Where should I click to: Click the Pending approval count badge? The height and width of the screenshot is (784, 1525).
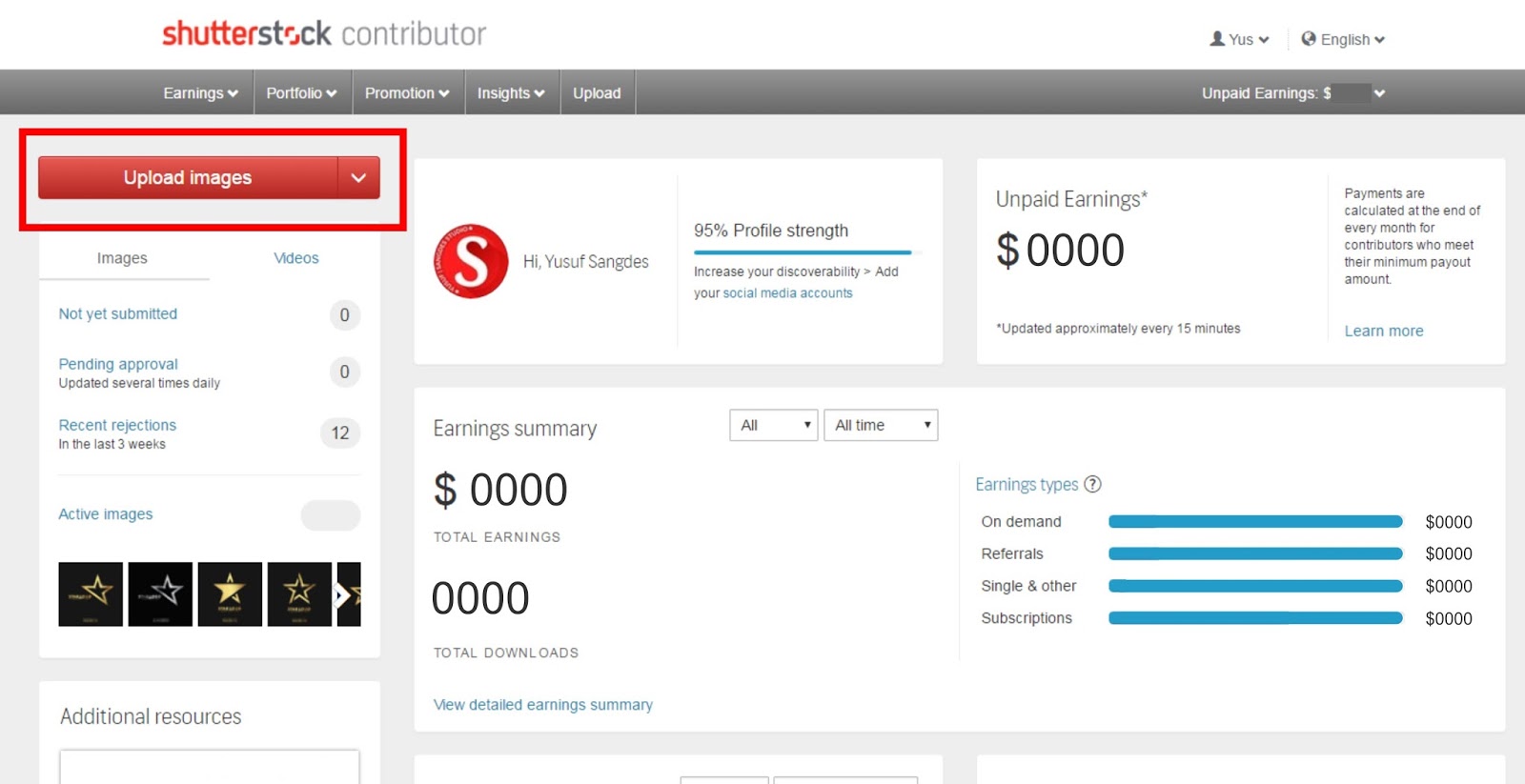(344, 372)
